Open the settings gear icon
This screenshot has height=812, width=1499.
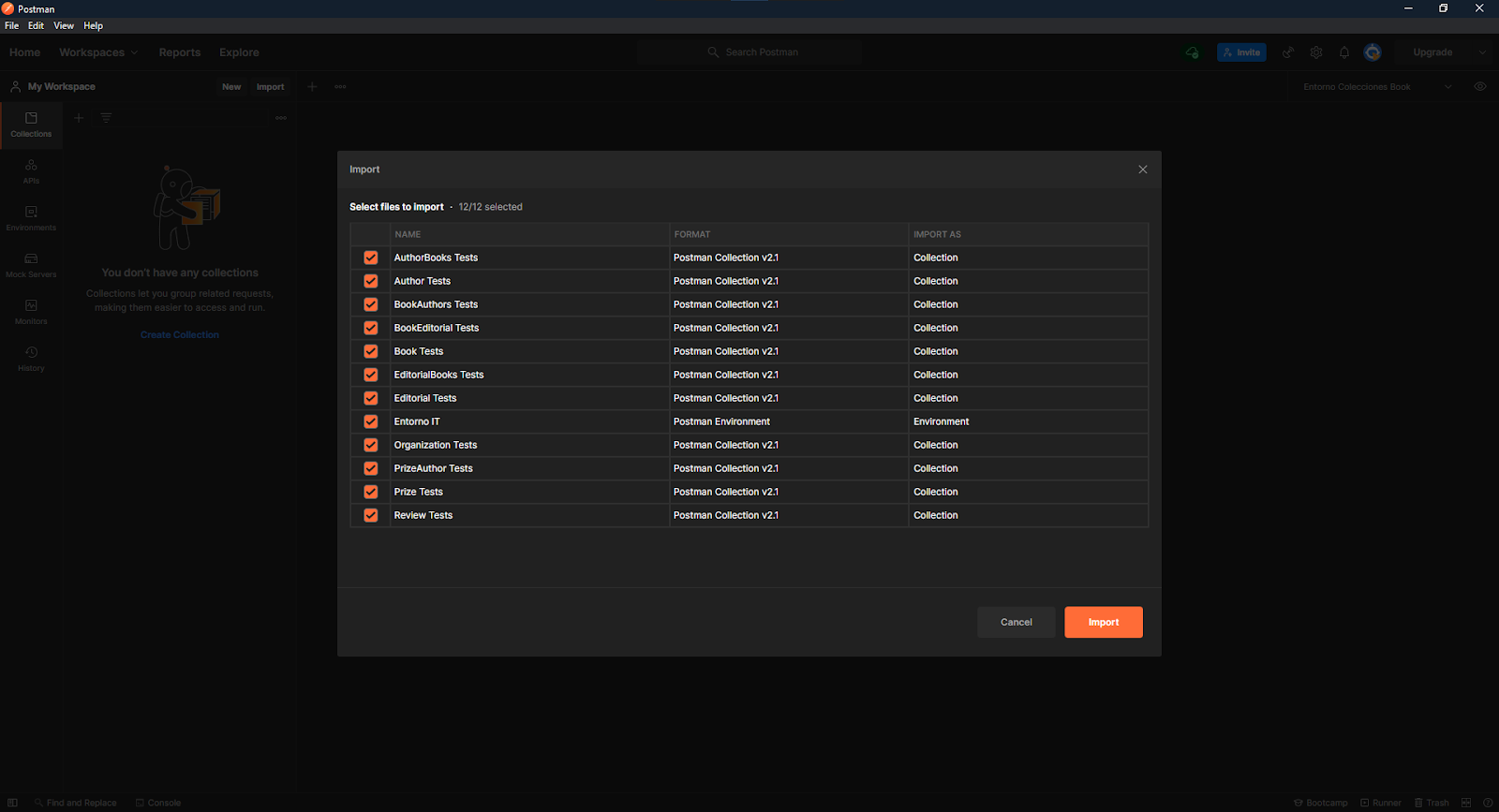tap(1316, 52)
